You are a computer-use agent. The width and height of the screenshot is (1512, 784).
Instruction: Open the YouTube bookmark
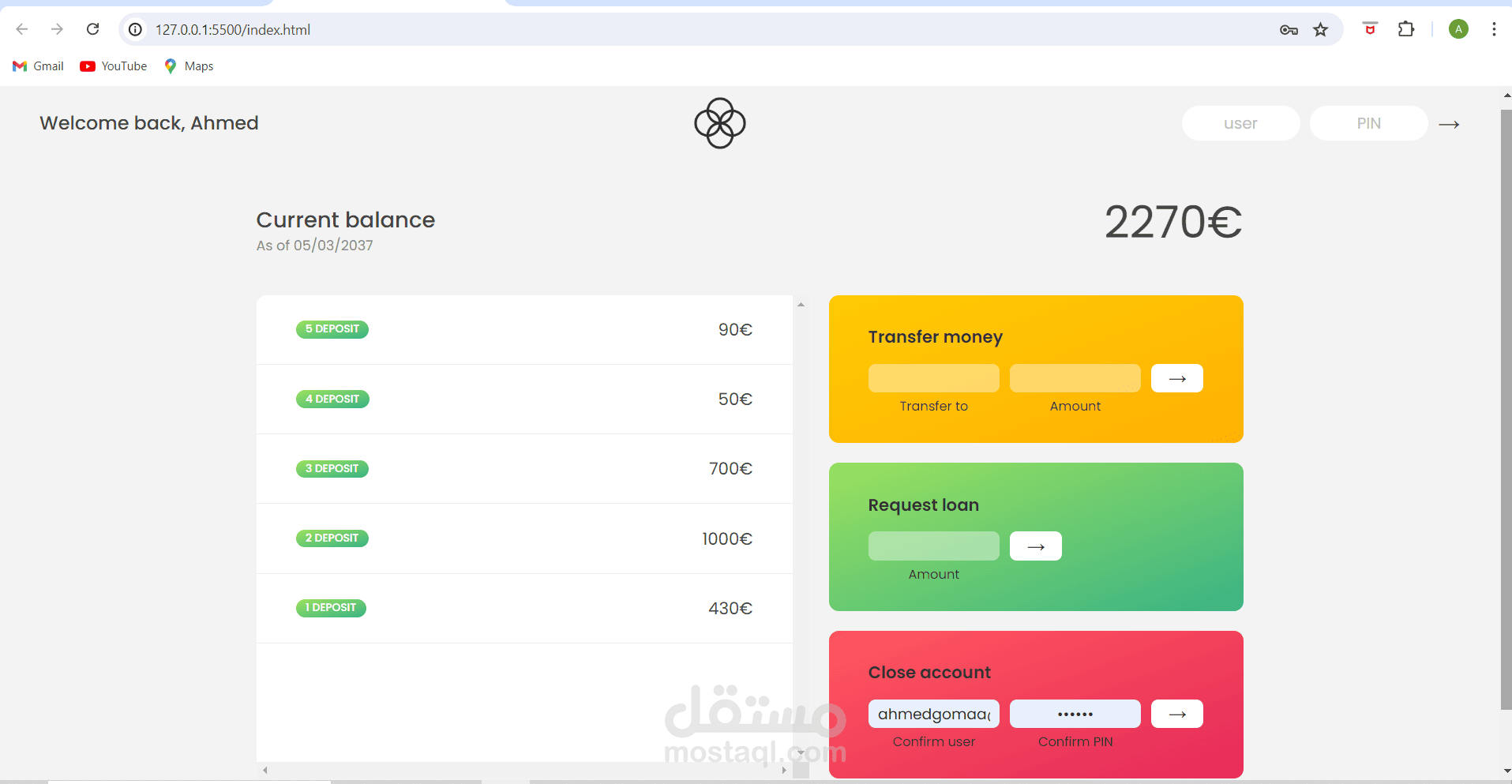[114, 66]
